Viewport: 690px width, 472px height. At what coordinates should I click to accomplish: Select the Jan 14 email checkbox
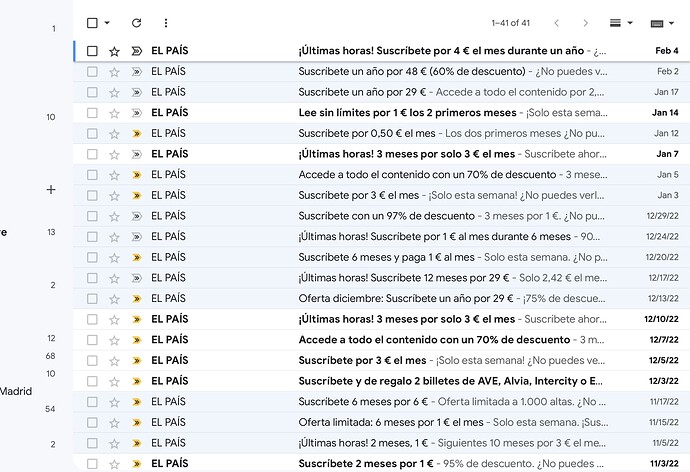(92, 113)
